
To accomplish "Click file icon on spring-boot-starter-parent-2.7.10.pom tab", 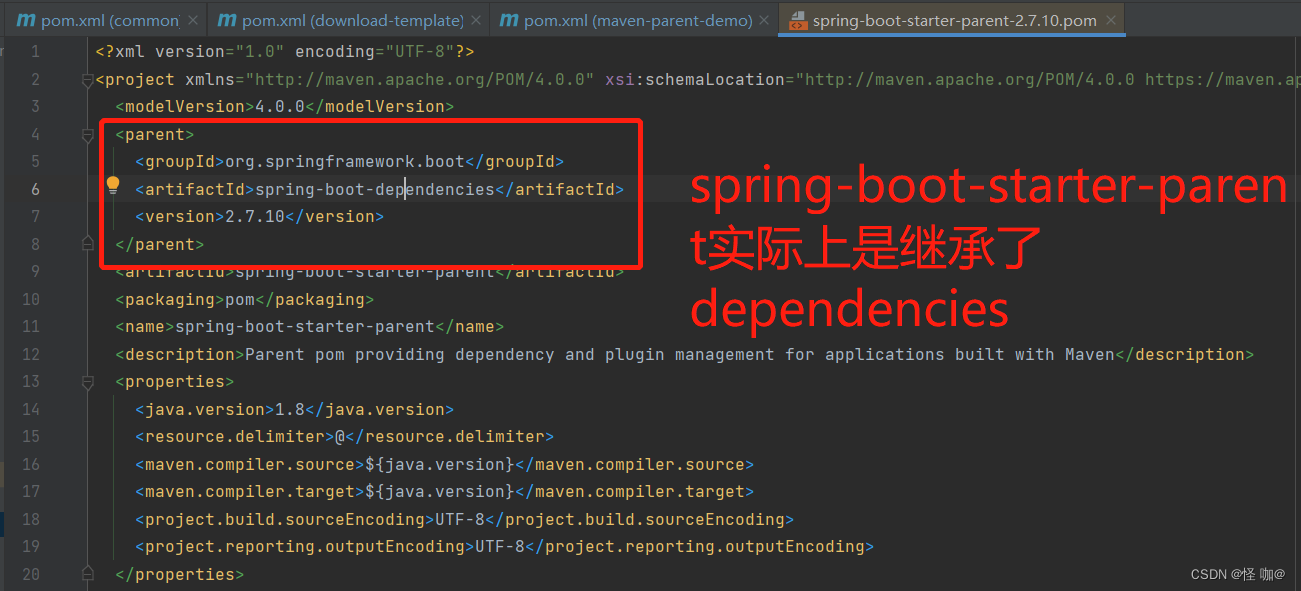I will pyautogui.click(x=797, y=20).
